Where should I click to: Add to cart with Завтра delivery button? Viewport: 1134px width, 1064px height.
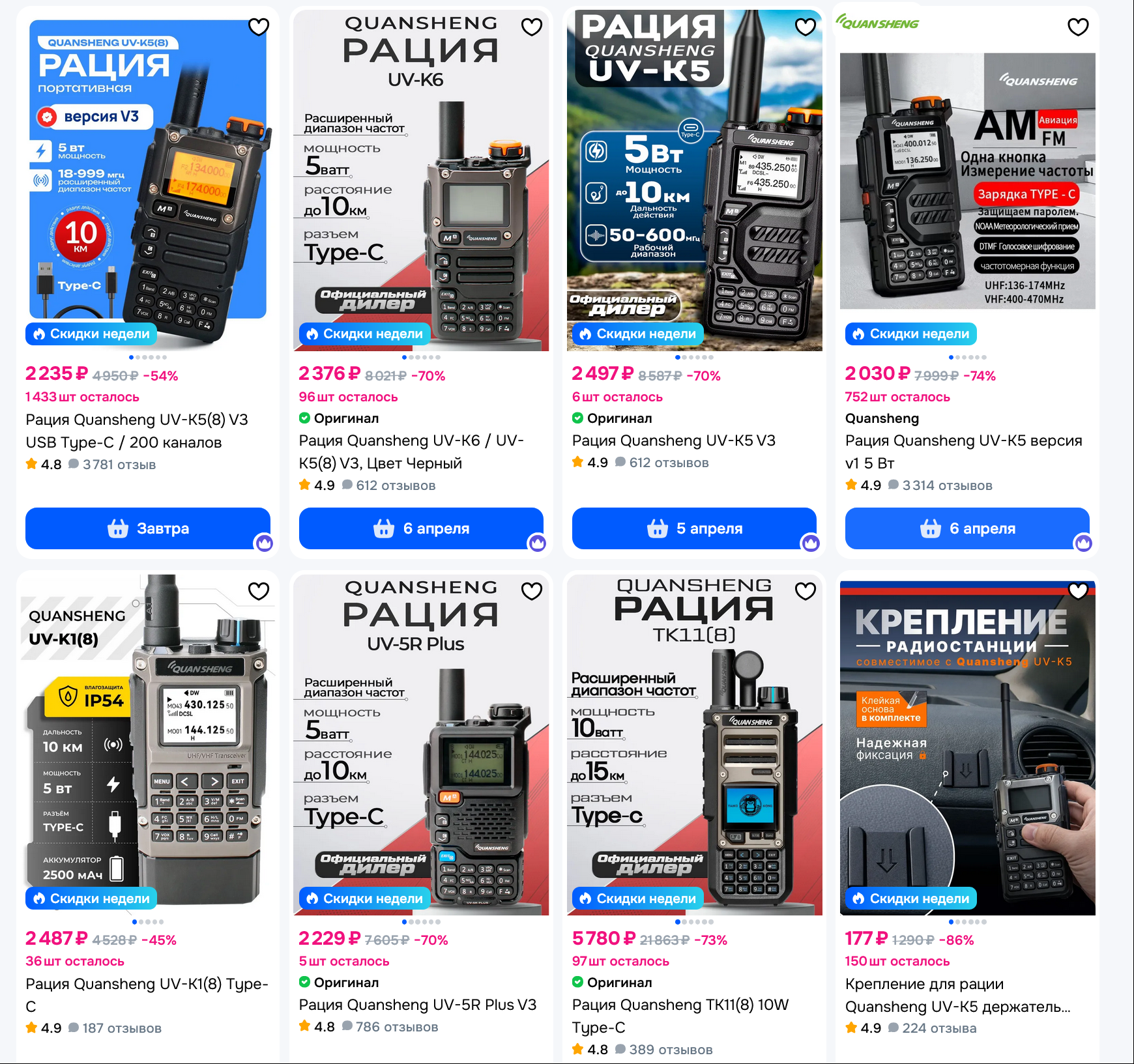pyautogui.click(x=148, y=528)
